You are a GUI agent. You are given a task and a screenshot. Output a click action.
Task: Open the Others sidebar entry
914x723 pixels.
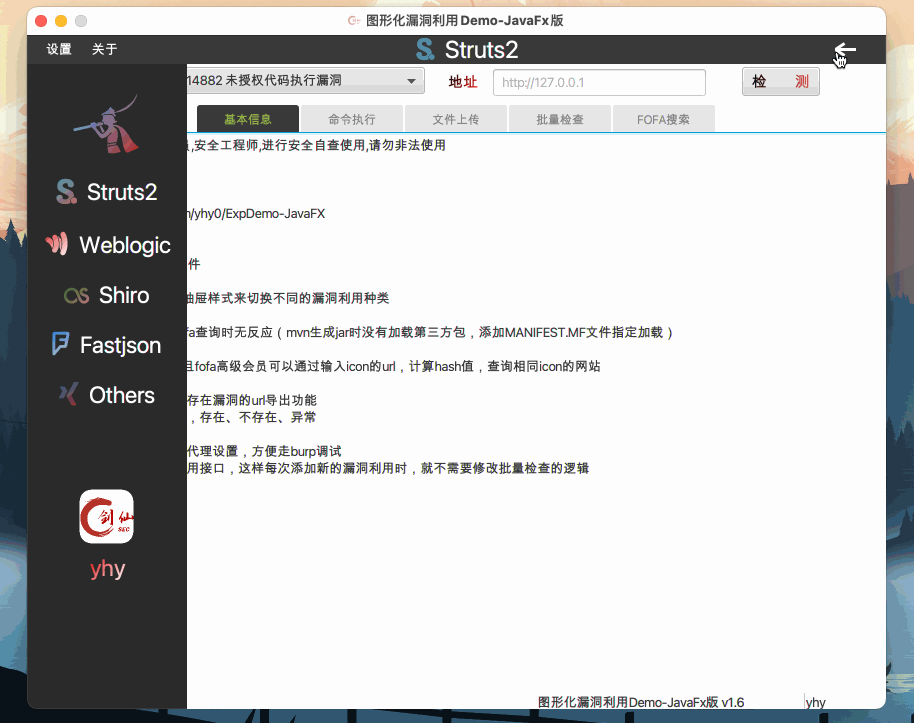point(107,395)
